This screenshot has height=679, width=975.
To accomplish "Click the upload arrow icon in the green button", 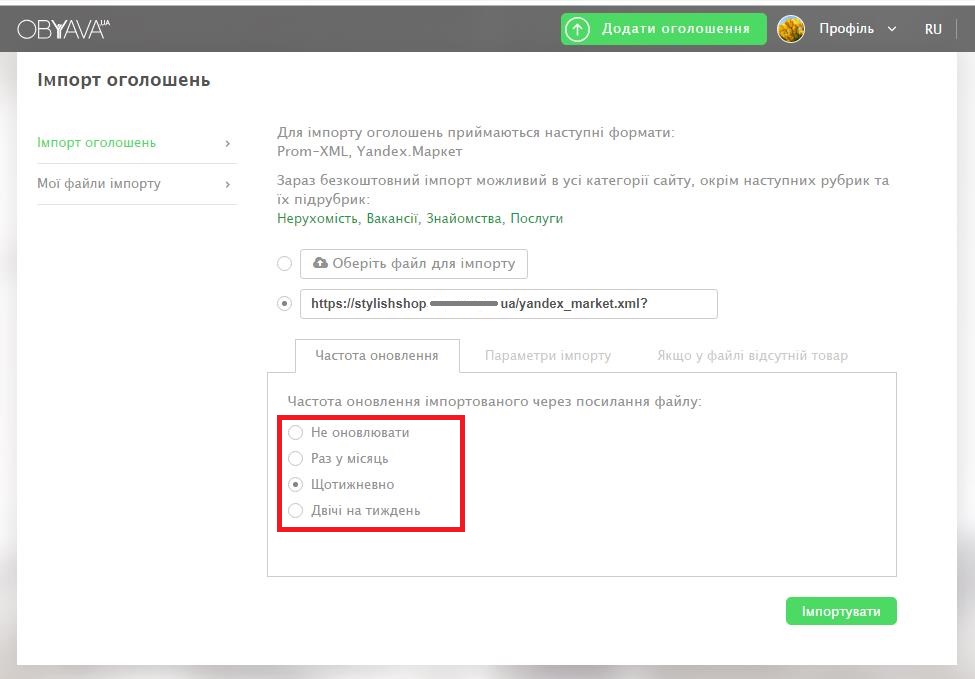I will [578, 29].
